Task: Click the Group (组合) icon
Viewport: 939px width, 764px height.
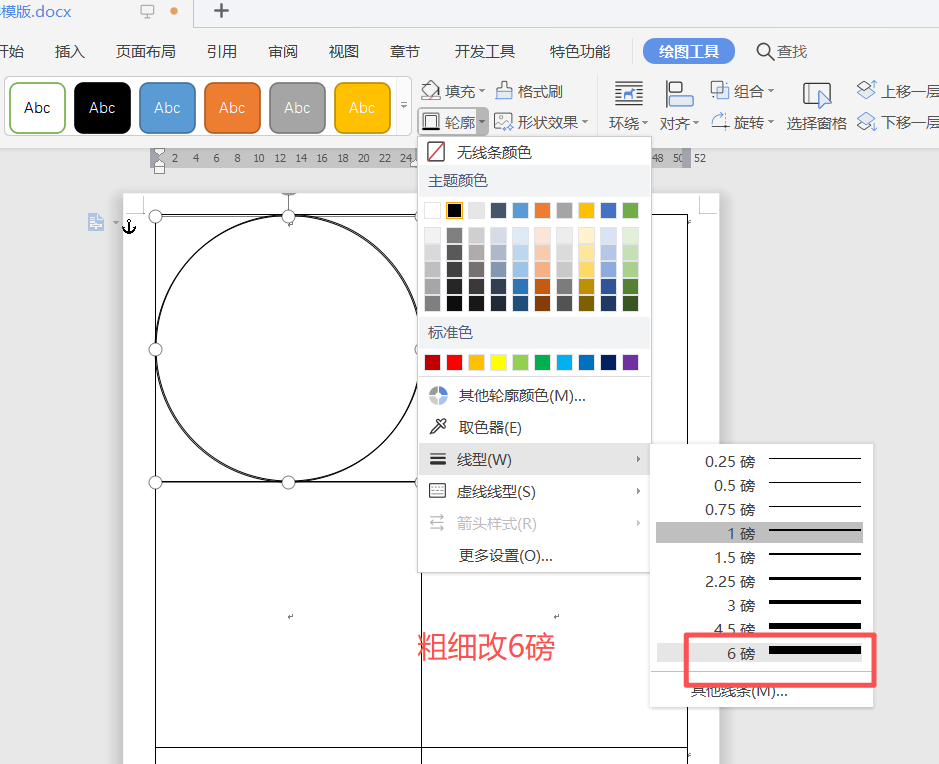Action: coord(720,90)
